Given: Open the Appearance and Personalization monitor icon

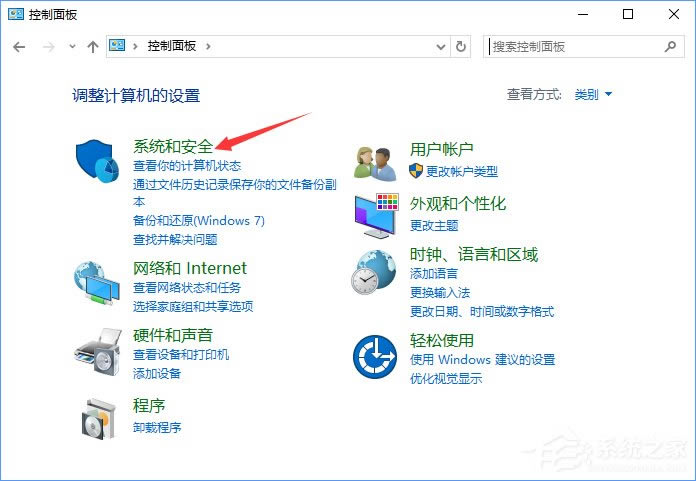Looking at the screenshot, I should [375, 215].
